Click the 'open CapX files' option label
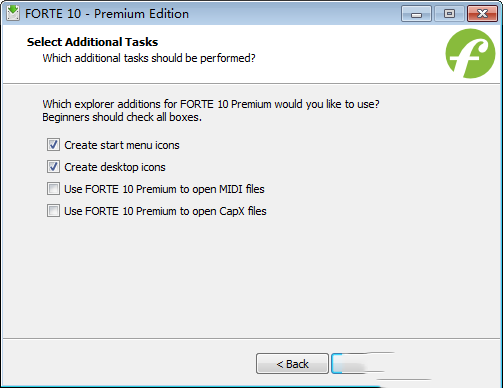Image resolution: width=503 pixels, height=388 pixels. coord(165,211)
